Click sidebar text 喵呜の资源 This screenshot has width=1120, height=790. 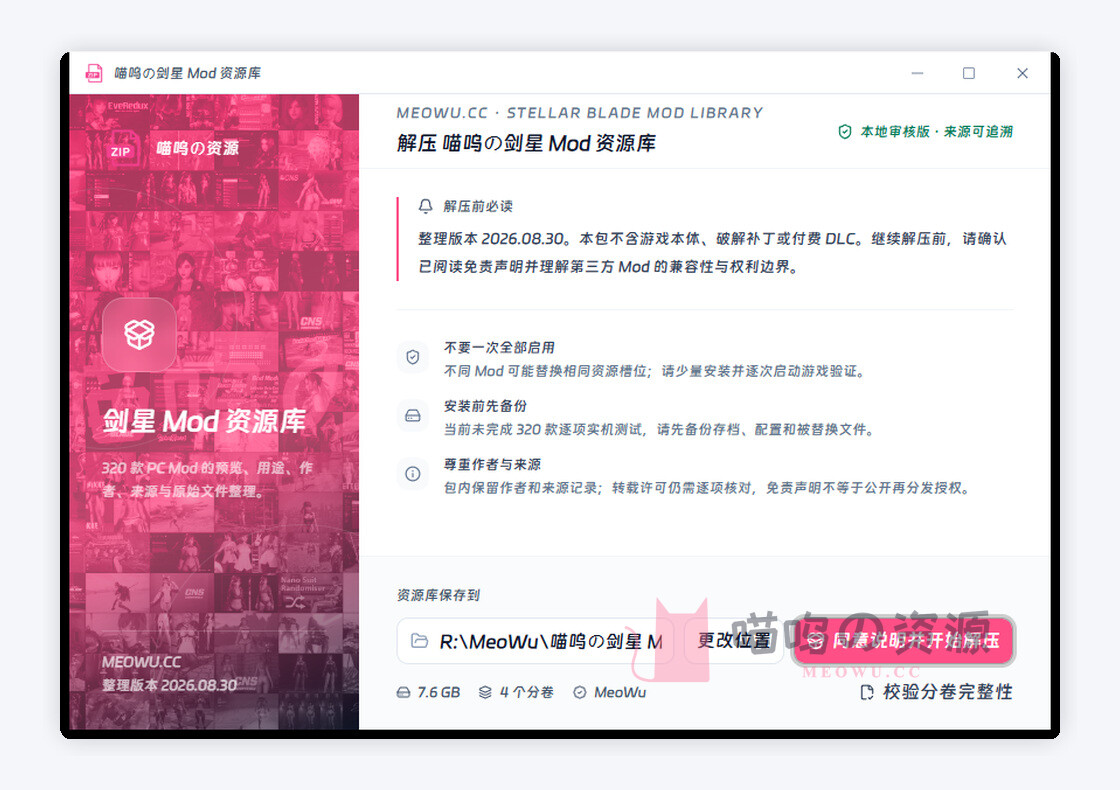click(198, 148)
